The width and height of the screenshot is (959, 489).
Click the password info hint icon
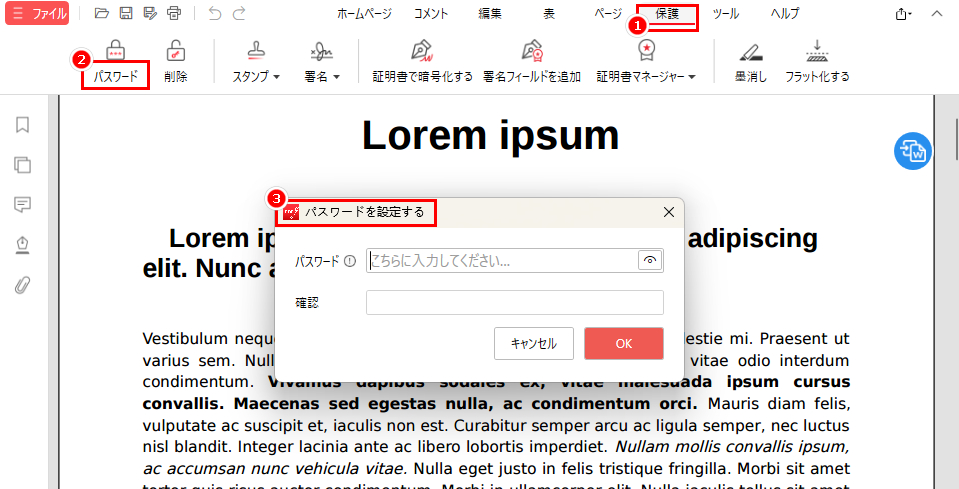click(350, 262)
